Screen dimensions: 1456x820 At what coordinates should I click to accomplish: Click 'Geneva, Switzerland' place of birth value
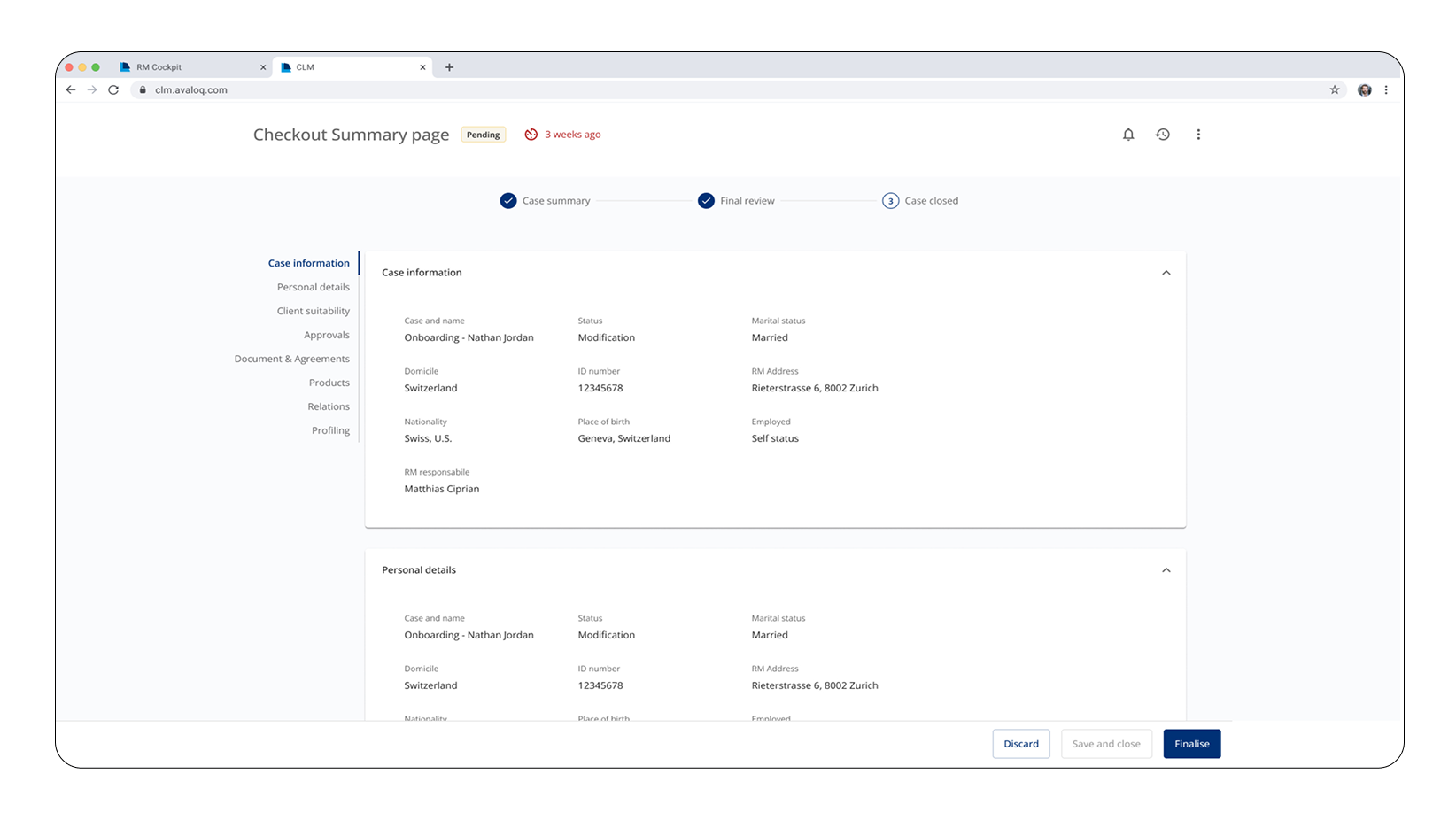pyautogui.click(x=624, y=438)
